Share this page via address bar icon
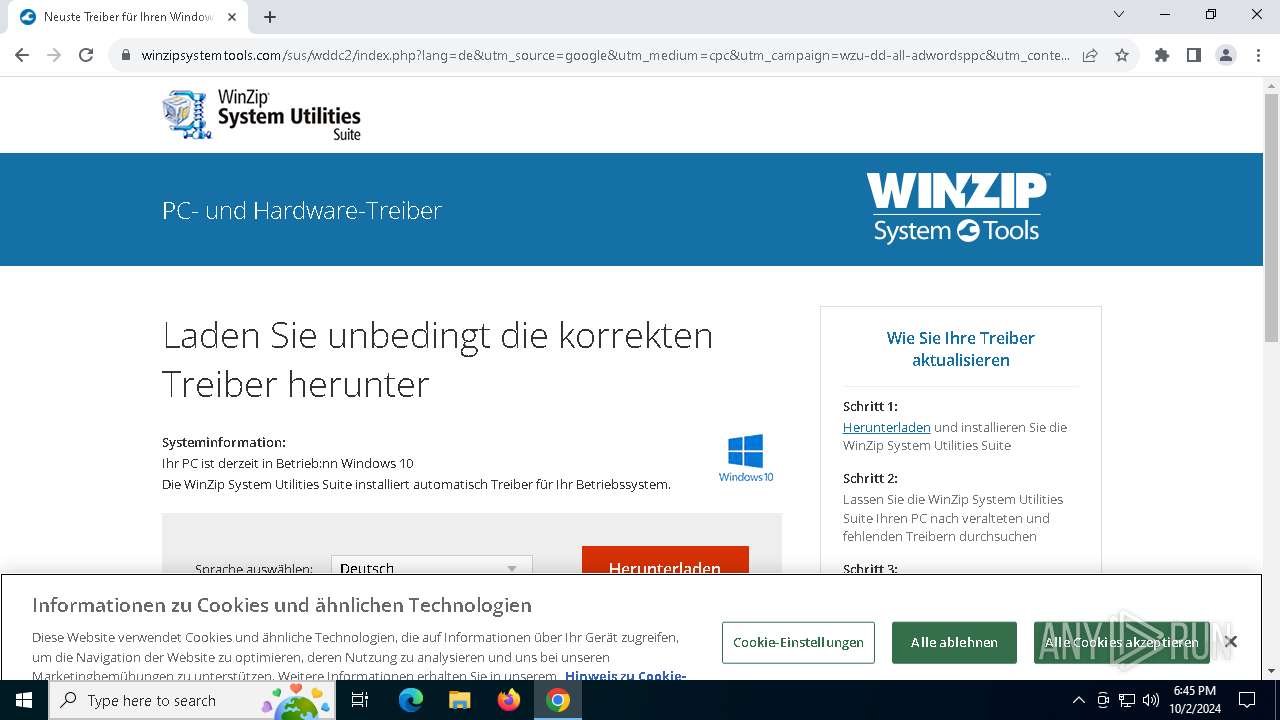The height and width of the screenshot is (720, 1280). pyautogui.click(x=1090, y=55)
